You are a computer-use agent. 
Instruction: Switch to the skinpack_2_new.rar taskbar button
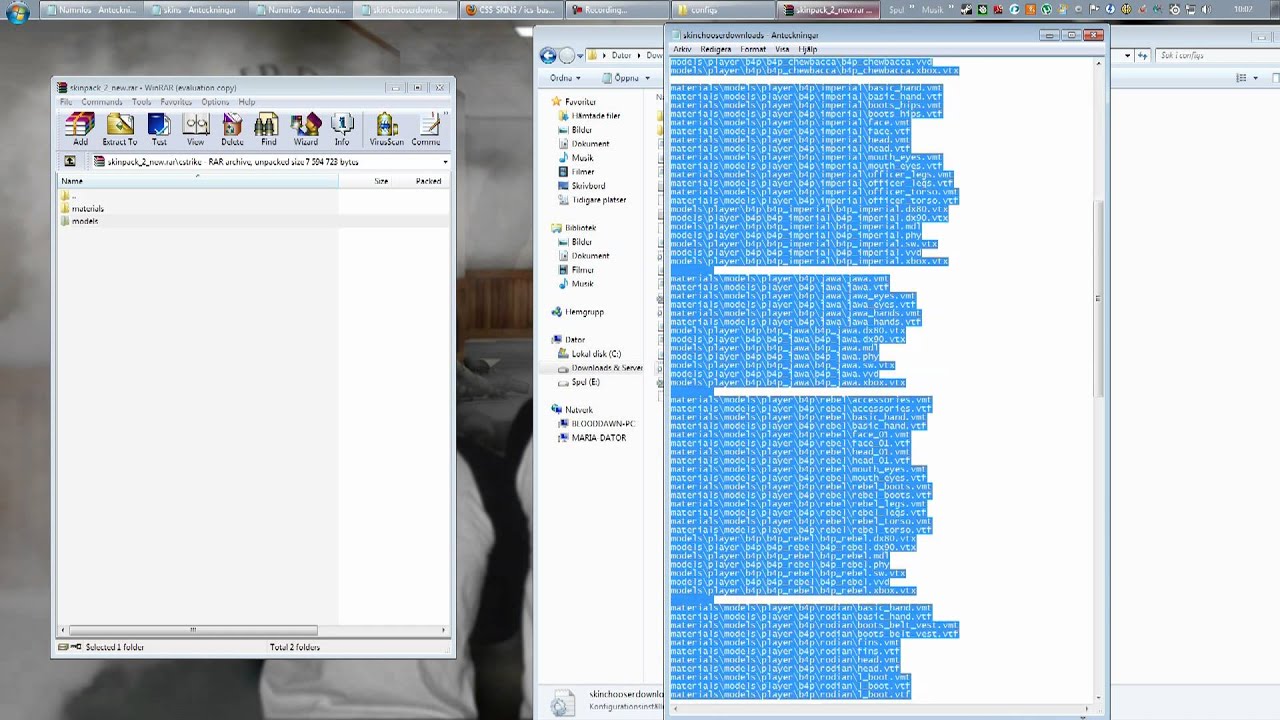(826, 10)
